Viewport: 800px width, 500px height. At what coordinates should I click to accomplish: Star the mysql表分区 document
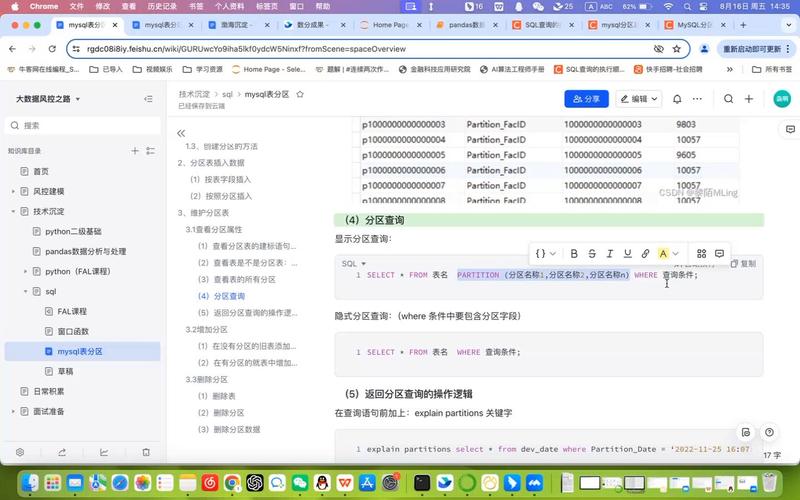pyautogui.click(x=300, y=94)
